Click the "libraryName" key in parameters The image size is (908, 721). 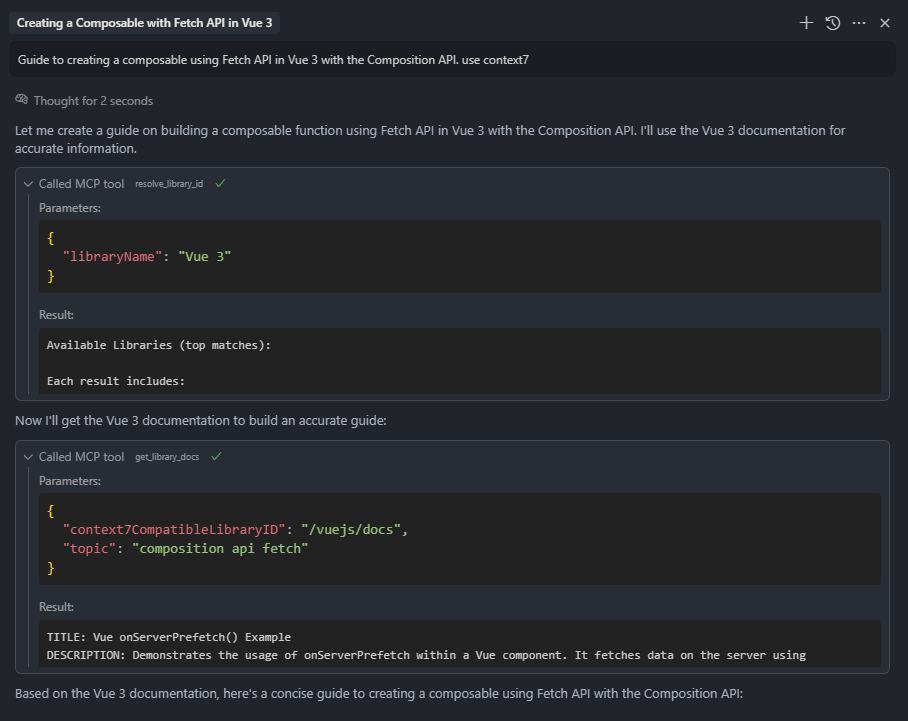[x=112, y=257]
